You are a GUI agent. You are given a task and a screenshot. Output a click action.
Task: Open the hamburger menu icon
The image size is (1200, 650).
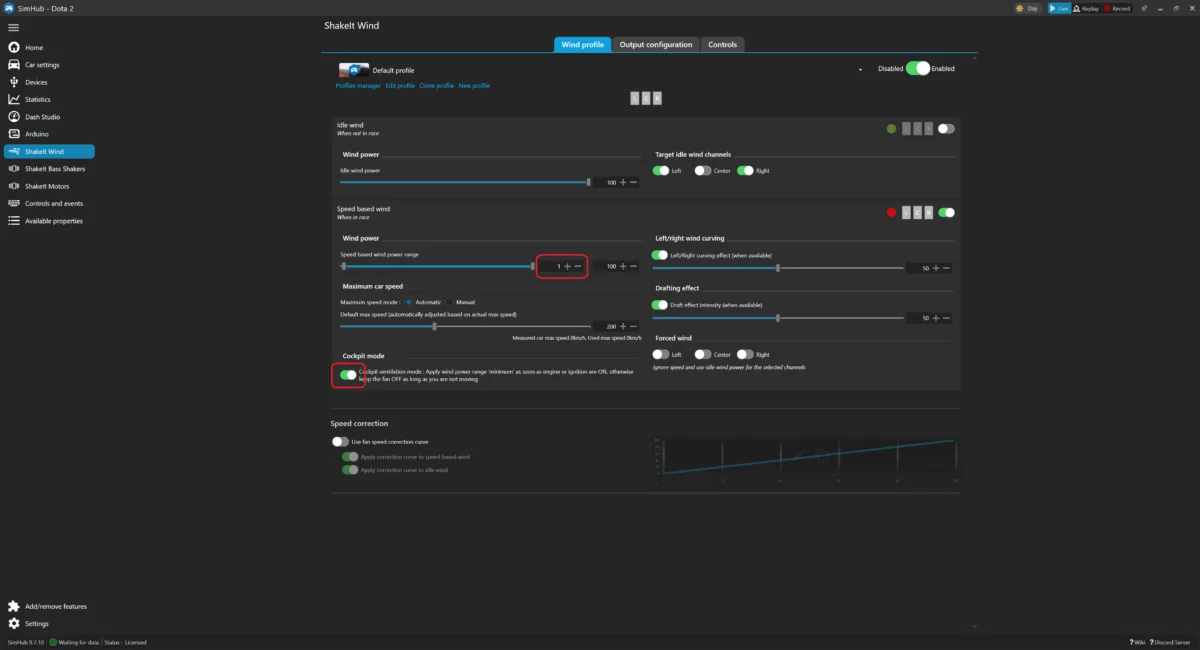(x=13, y=27)
